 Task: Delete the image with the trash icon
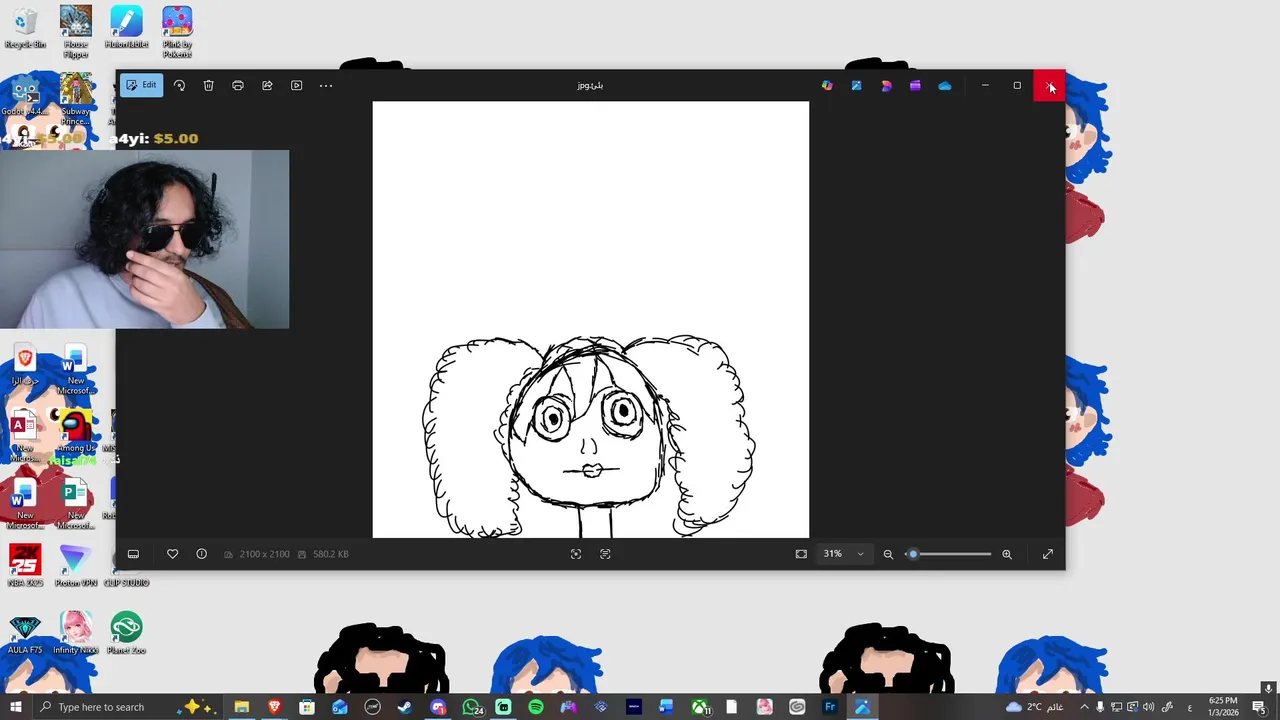[x=208, y=85]
